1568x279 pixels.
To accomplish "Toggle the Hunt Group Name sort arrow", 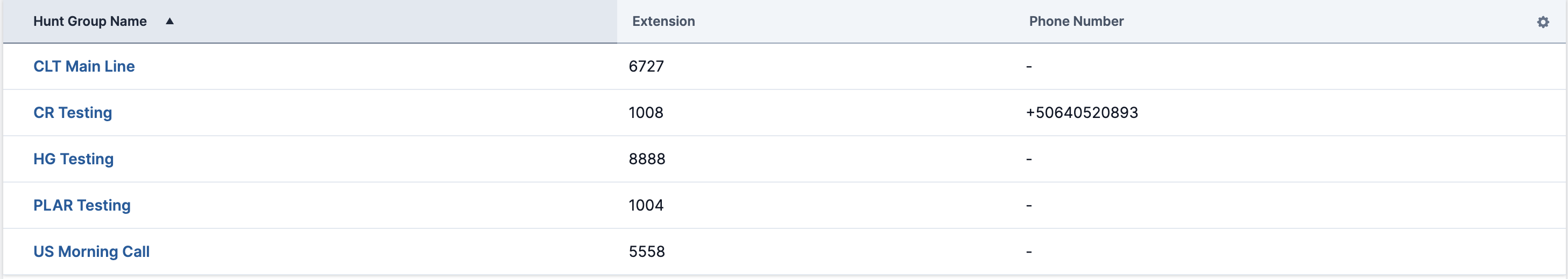I will (170, 22).
